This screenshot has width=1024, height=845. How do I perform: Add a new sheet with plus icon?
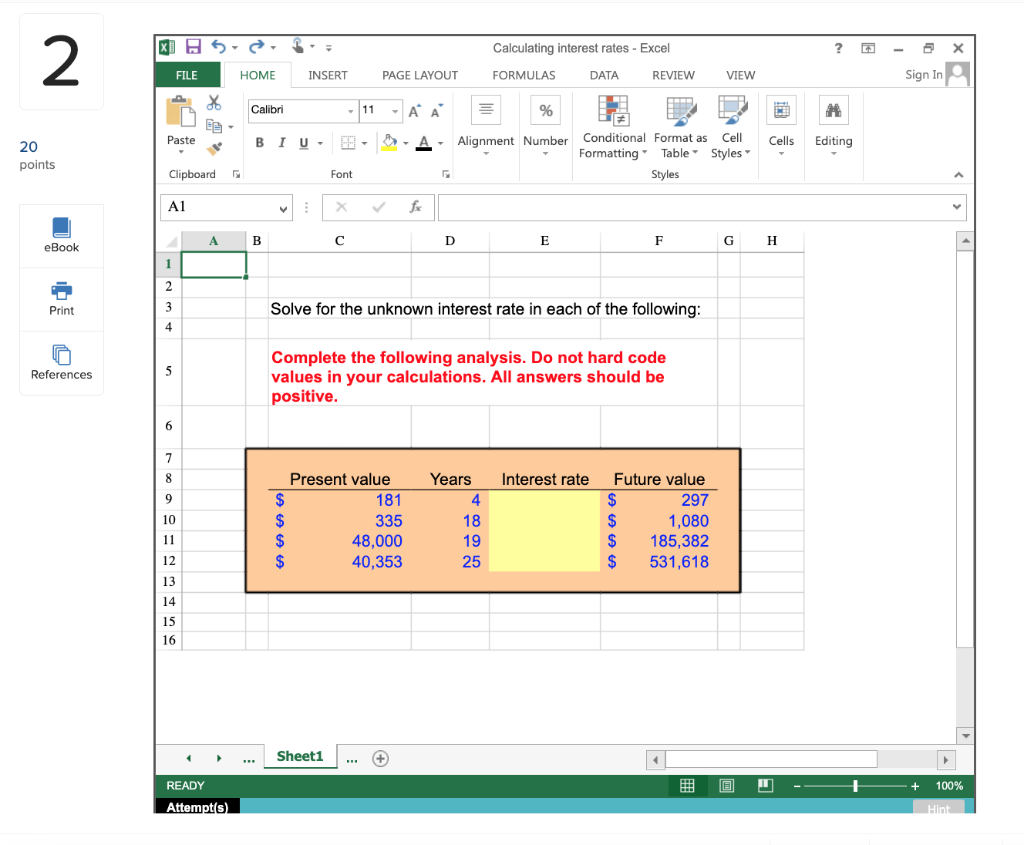[x=380, y=758]
